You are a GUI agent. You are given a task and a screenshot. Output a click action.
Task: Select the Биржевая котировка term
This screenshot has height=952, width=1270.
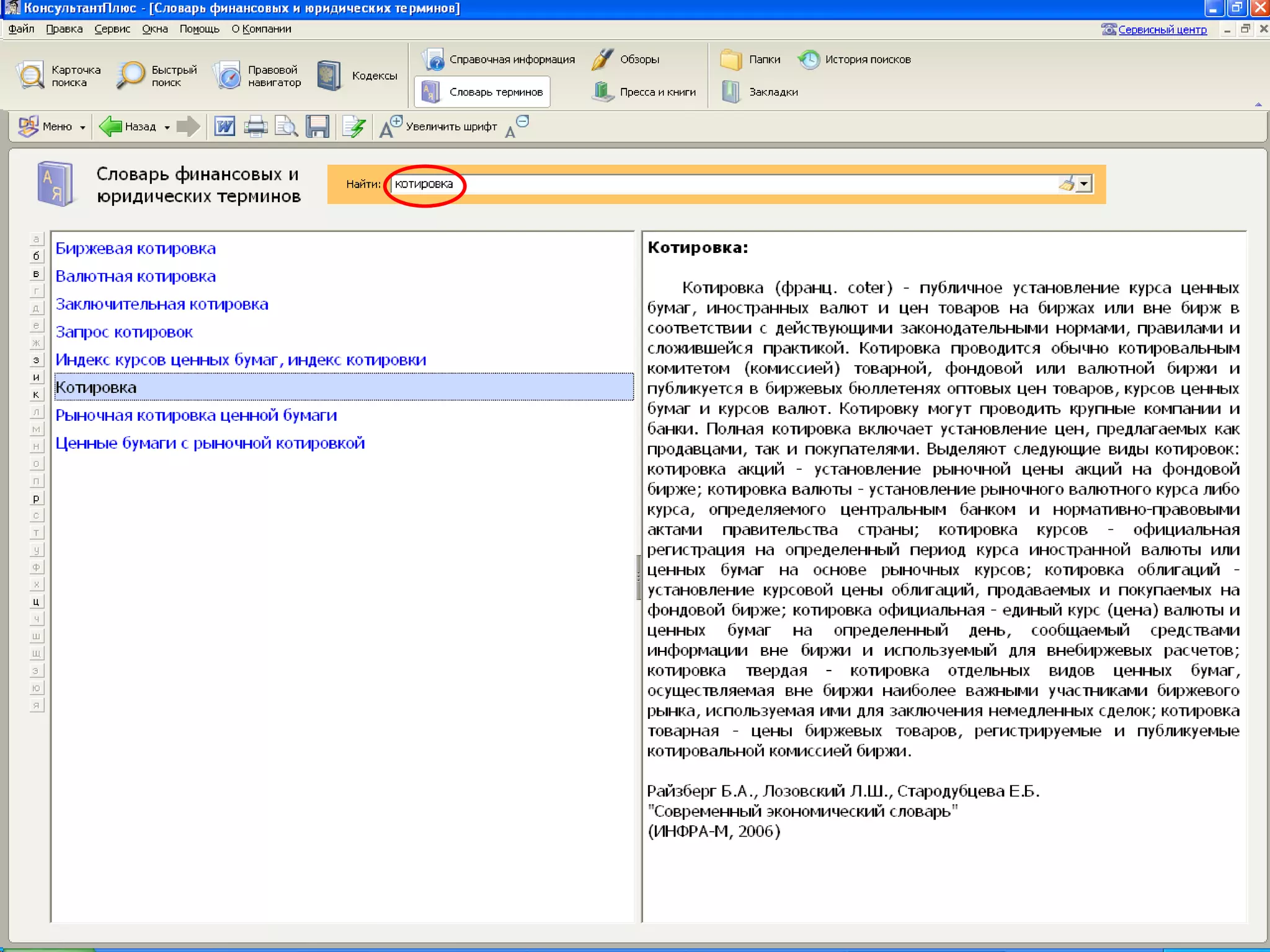coord(136,249)
